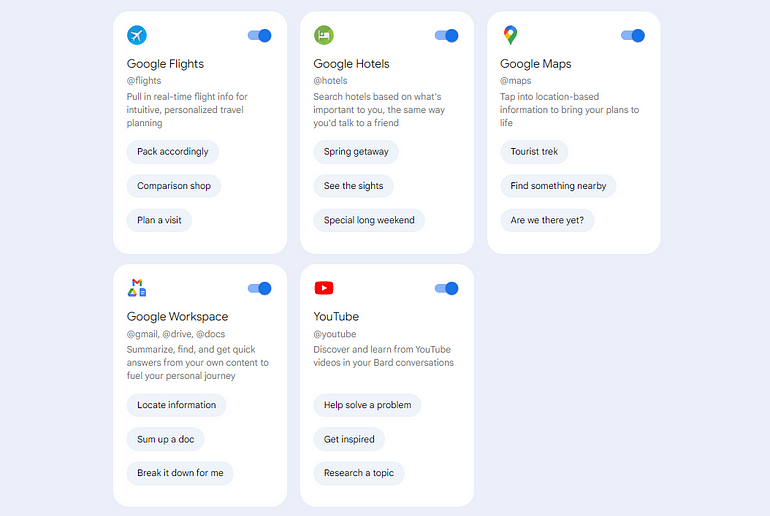
Task: Click the 'Pull in real-time flight info' description
Action: [187, 110]
